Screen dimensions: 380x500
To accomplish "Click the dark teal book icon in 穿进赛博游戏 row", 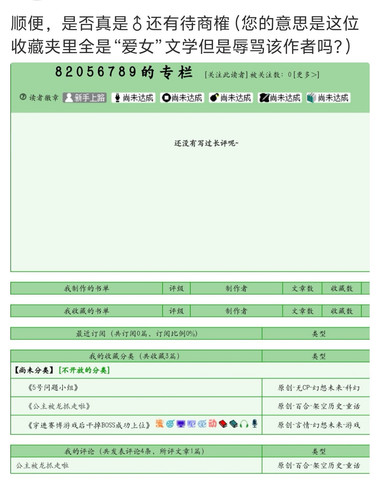I will coord(234,424).
